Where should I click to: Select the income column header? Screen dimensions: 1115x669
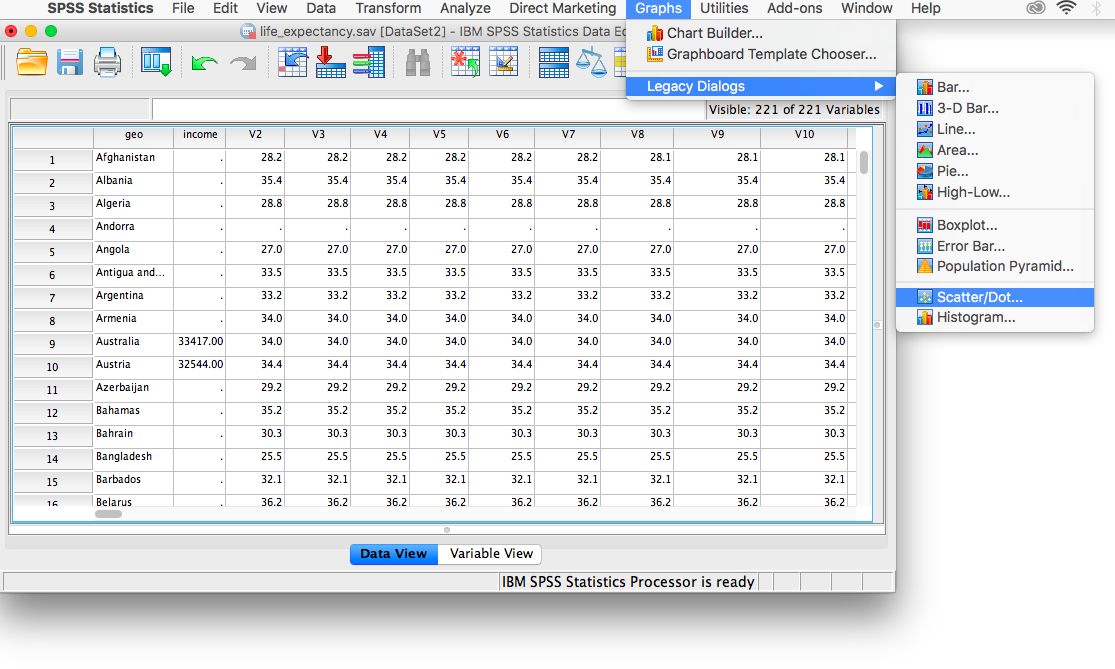click(200, 135)
